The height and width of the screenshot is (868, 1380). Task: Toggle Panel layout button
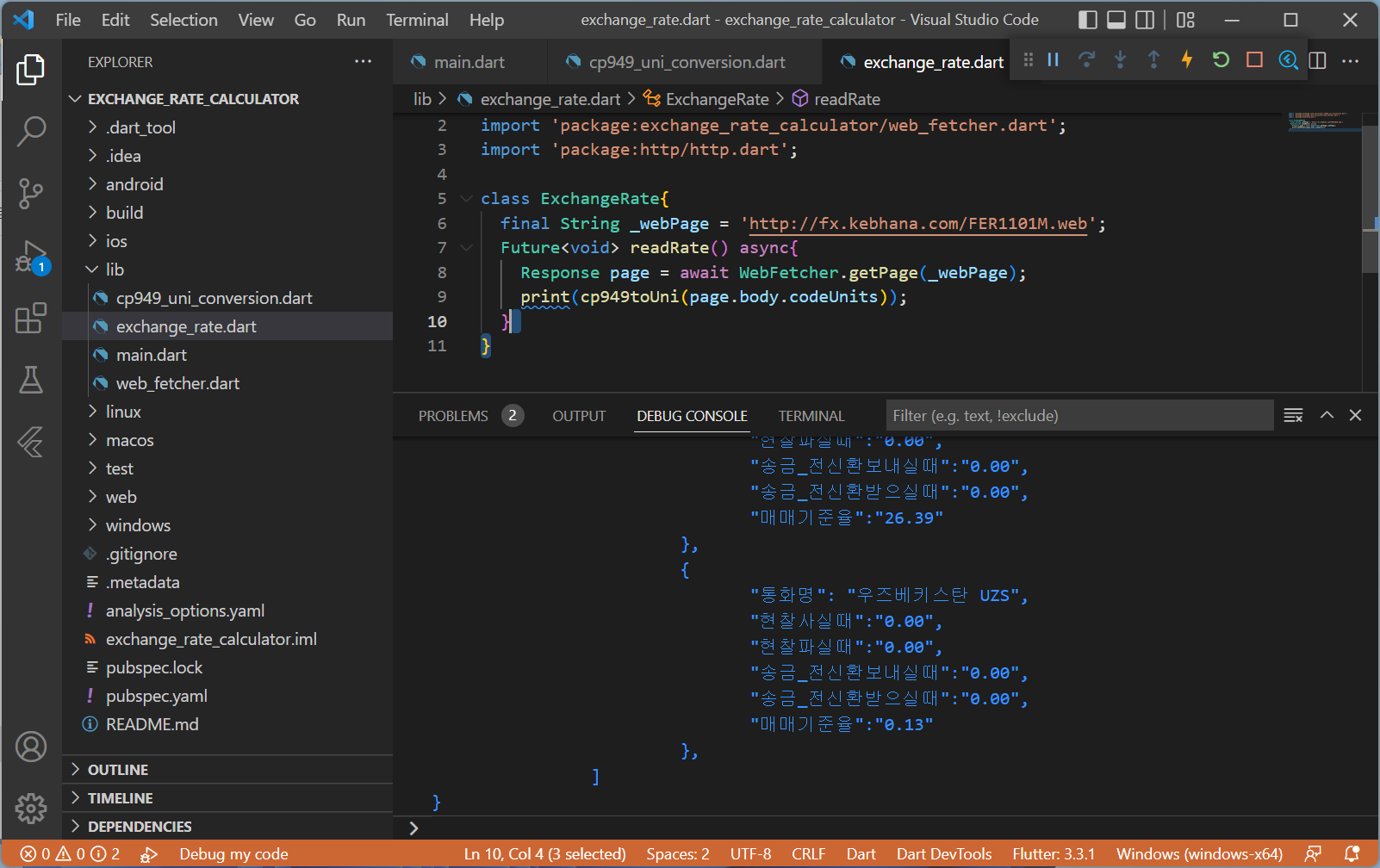pos(1116,20)
